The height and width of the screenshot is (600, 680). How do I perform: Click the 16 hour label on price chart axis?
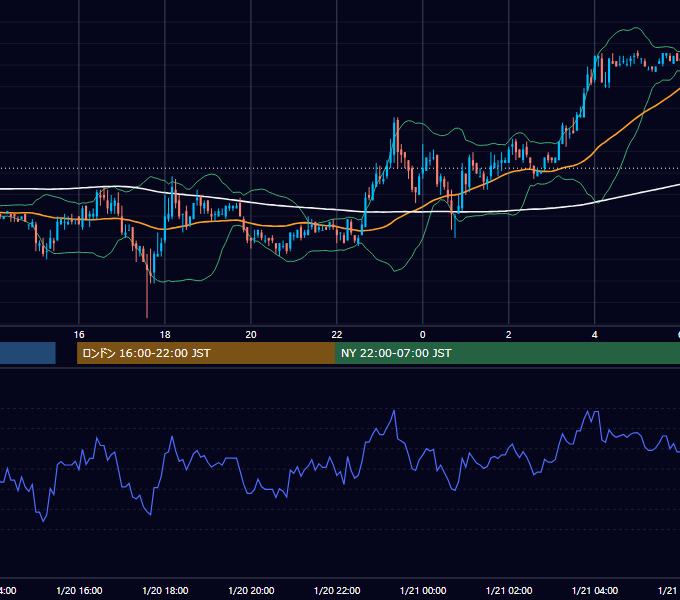79,335
